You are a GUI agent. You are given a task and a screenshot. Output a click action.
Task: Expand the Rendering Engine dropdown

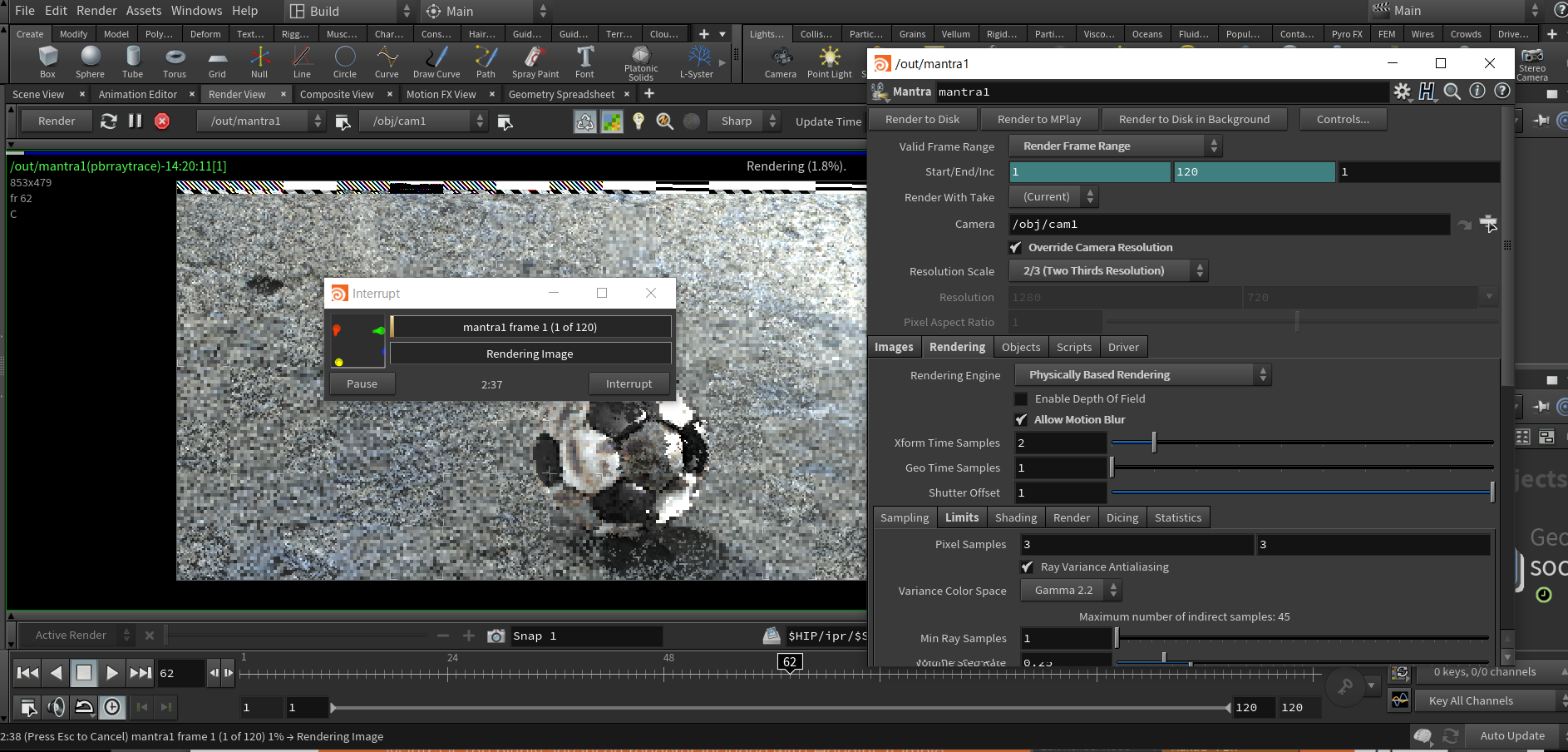1142,375
